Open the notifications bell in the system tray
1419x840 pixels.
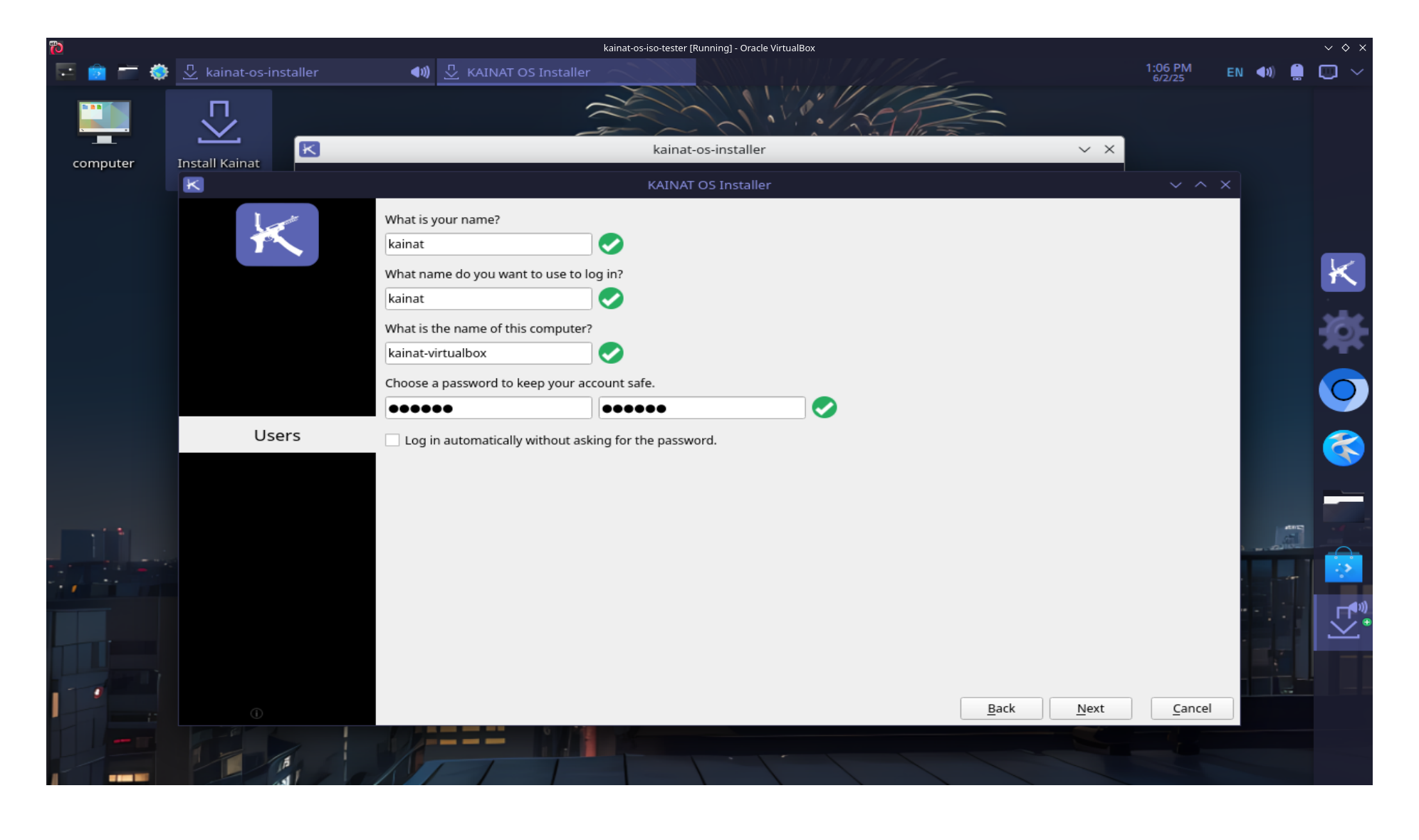(1297, 72)
